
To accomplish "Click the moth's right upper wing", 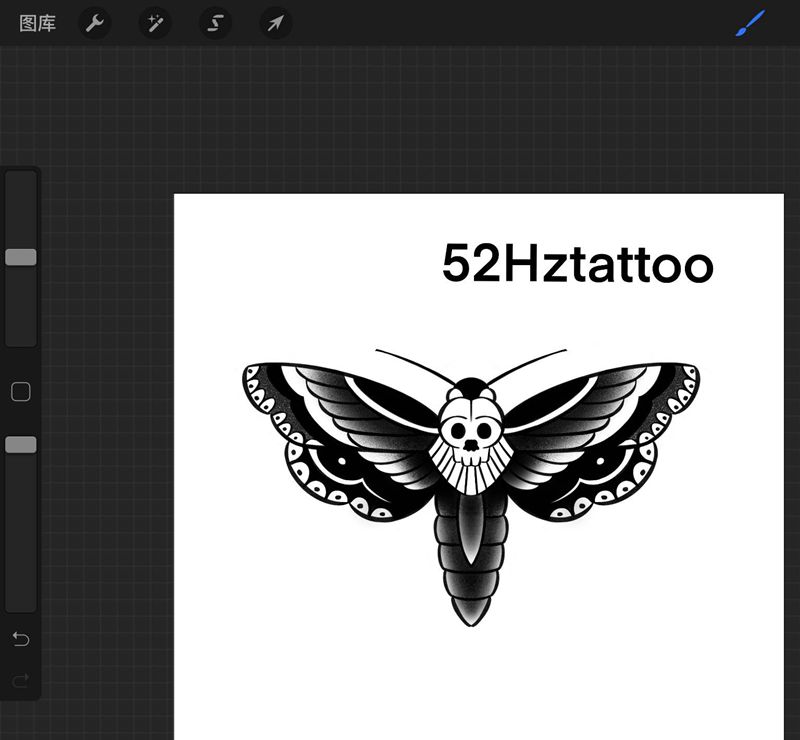I will [x=600, y=400].
